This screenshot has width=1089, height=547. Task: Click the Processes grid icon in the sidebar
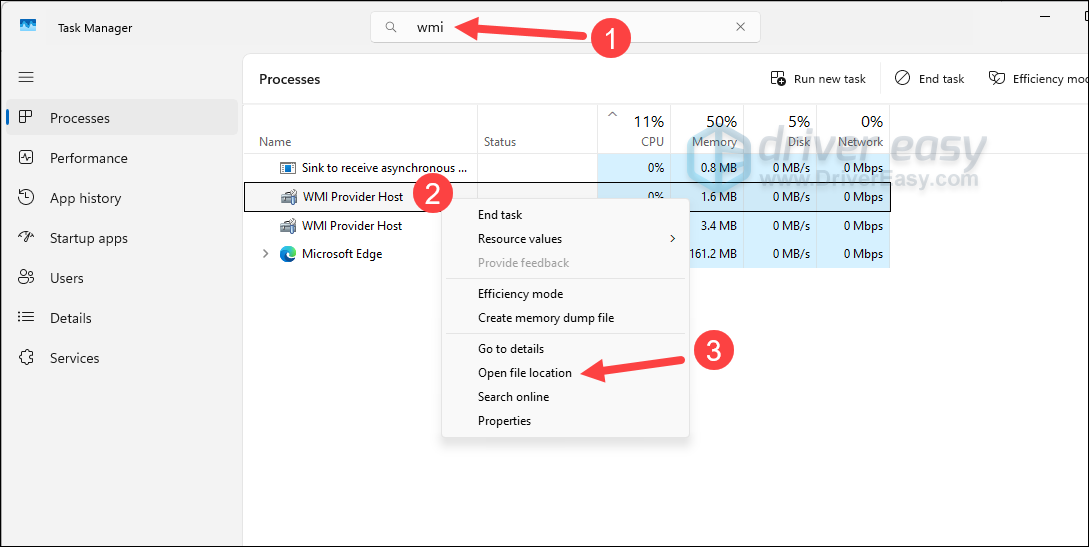[26, 117]
